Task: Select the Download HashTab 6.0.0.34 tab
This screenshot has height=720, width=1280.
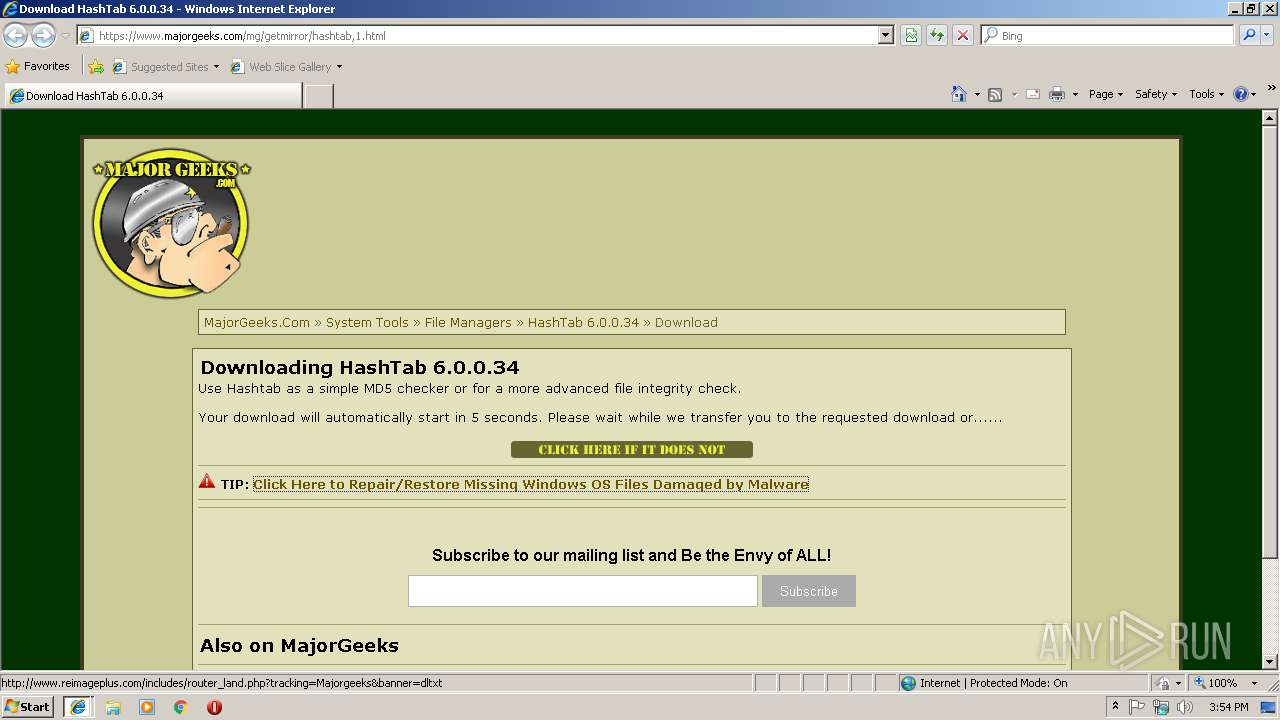Action: (152, 96)
